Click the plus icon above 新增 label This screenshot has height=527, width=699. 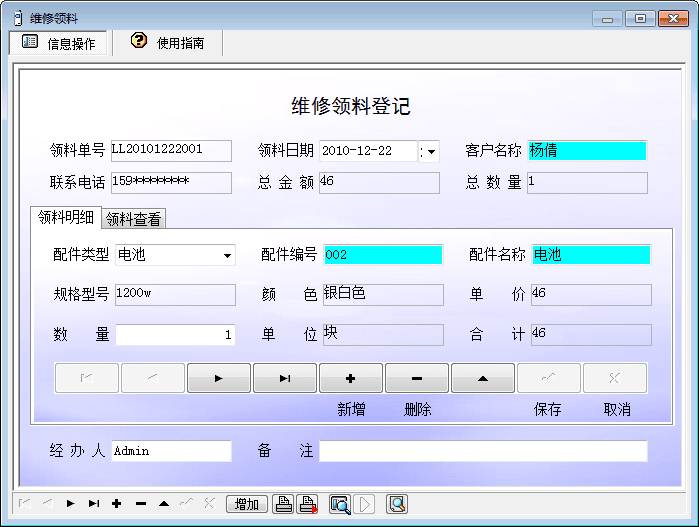351,378
